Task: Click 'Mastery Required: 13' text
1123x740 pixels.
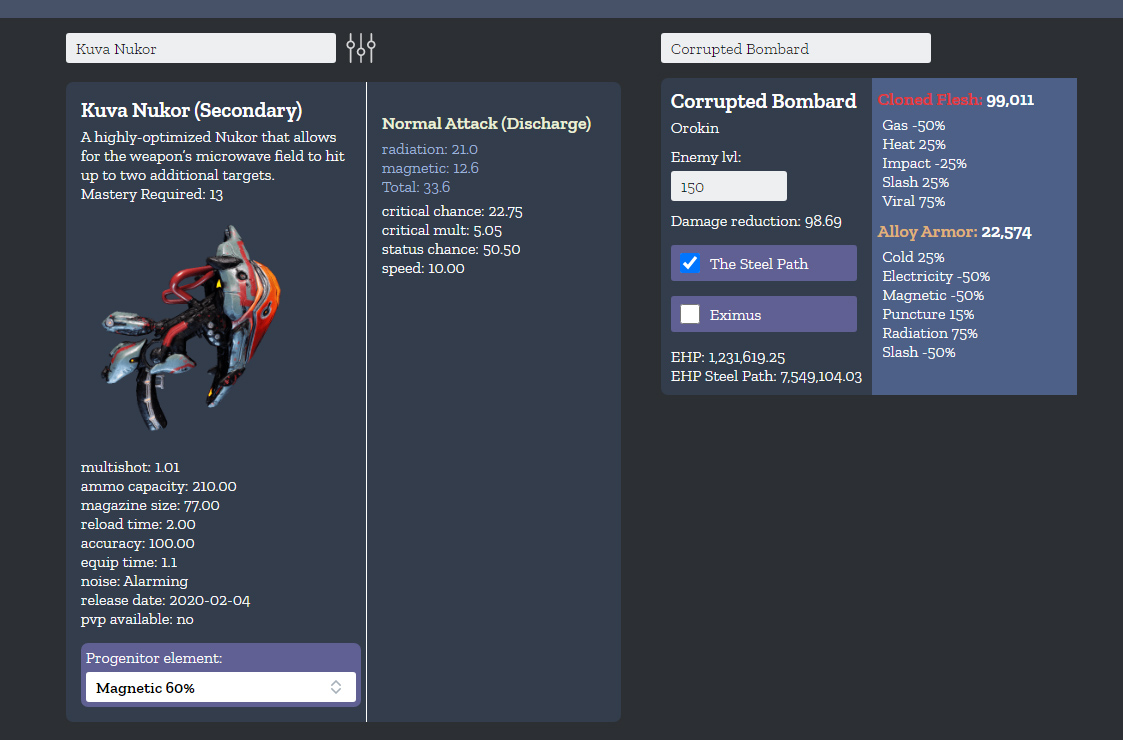Action: (x=152, y=194)
